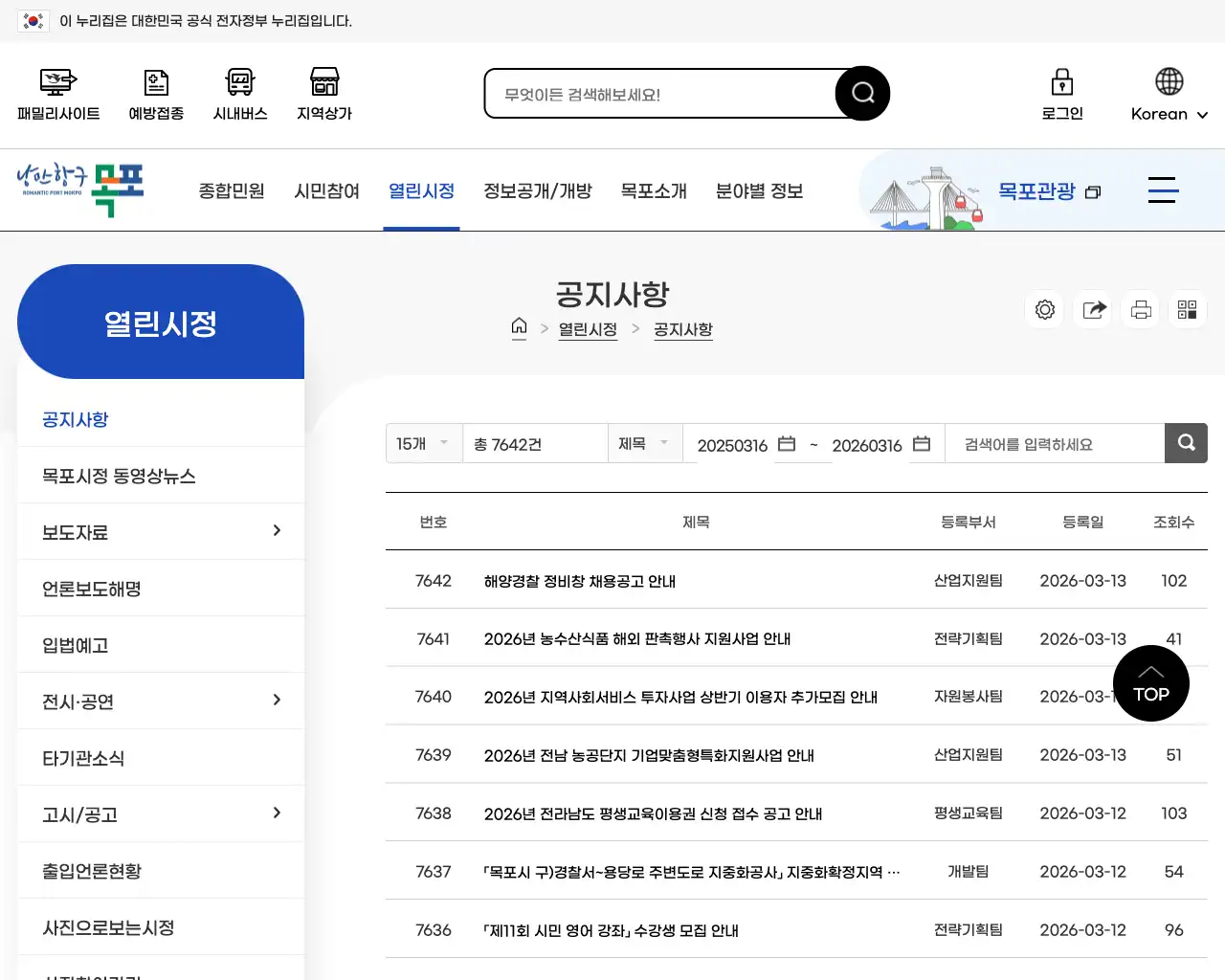Click the keyword search input field
Image resolution: width=1225 pixels, height=980 pixels.
(1053, 443)
